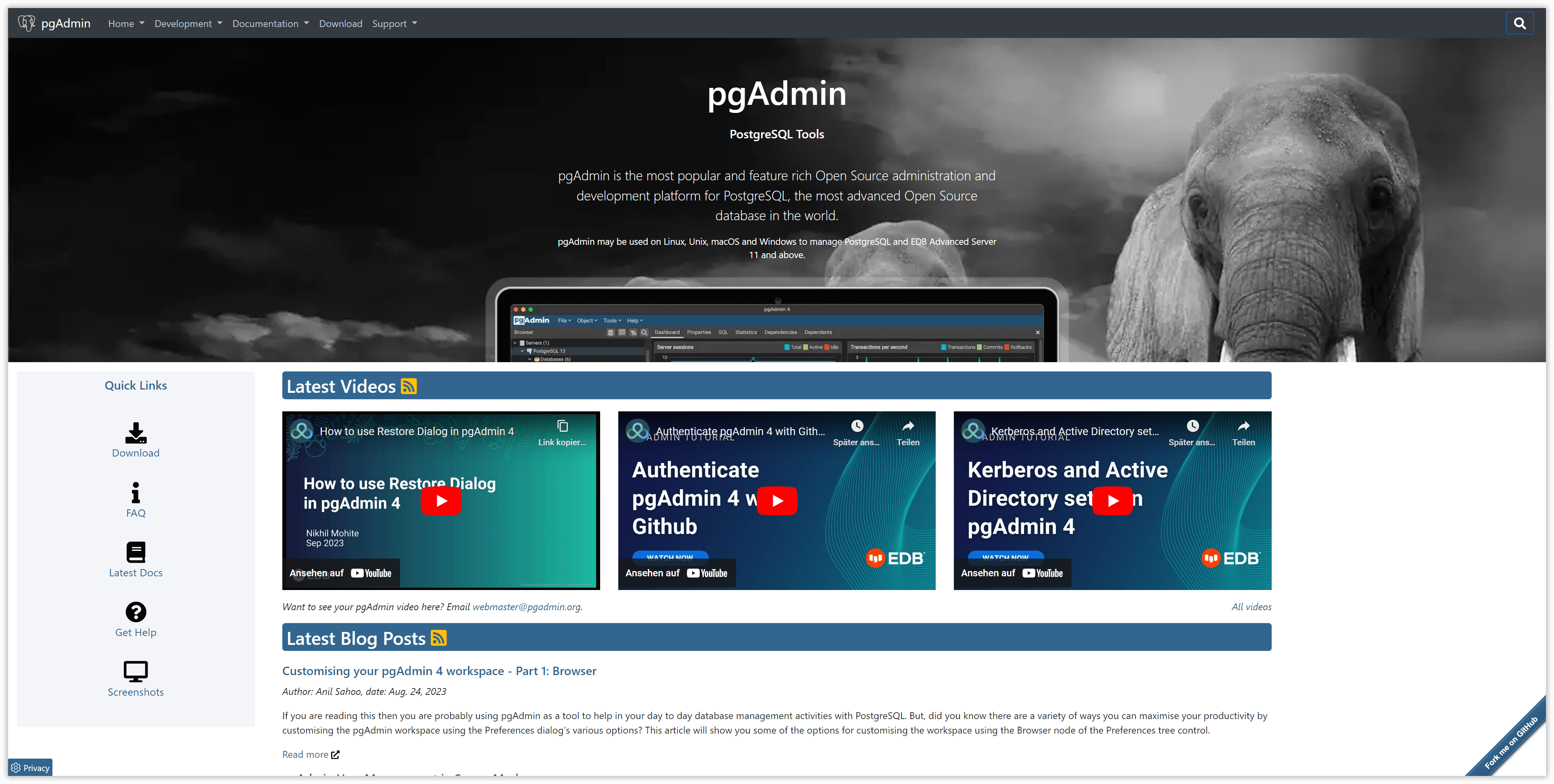Click the Latest Blog Posts heading text
The height and width of the screenshot is (784, 1554).
coord(356,638)
